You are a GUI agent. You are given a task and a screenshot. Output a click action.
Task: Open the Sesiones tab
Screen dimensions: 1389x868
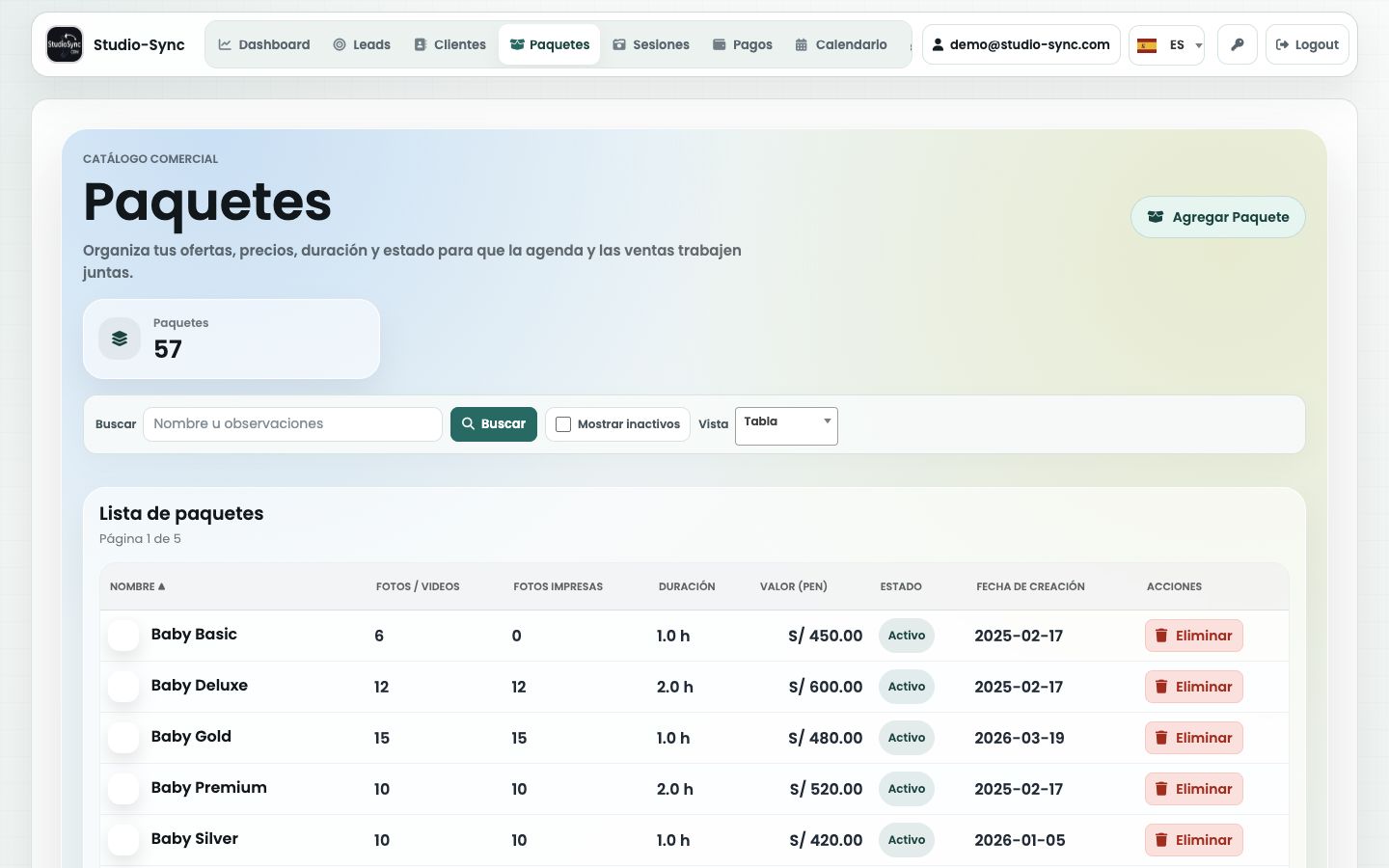coord(651,44)
